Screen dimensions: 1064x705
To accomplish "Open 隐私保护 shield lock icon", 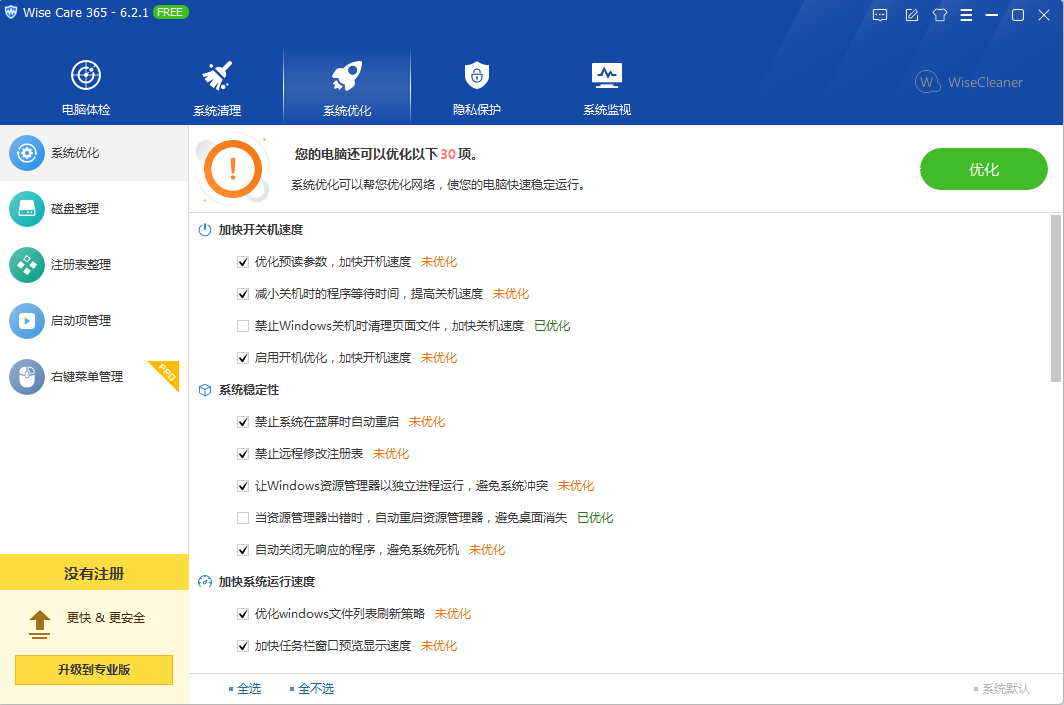I will pos(476,76).
